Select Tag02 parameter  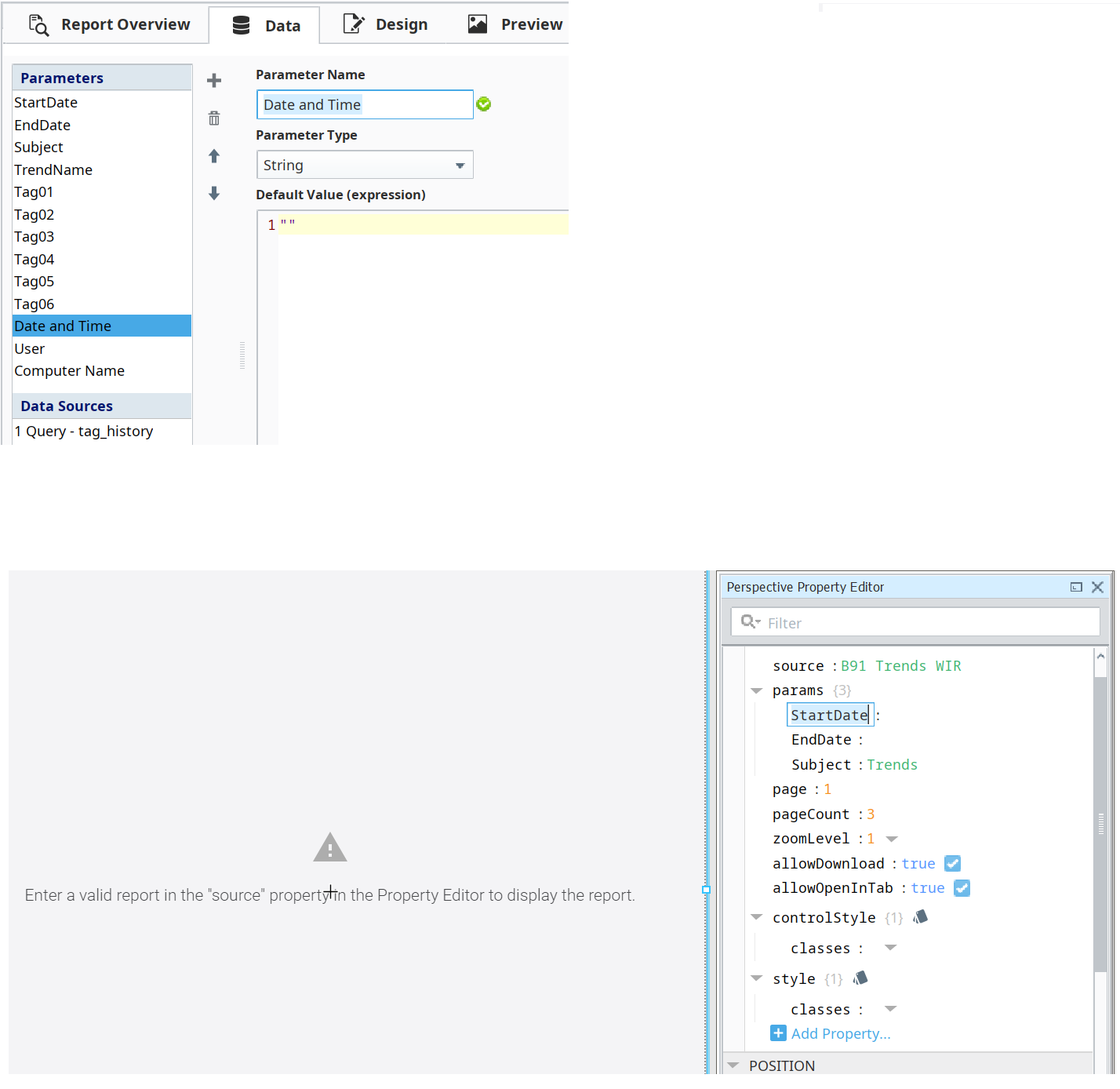coord(102,215)
